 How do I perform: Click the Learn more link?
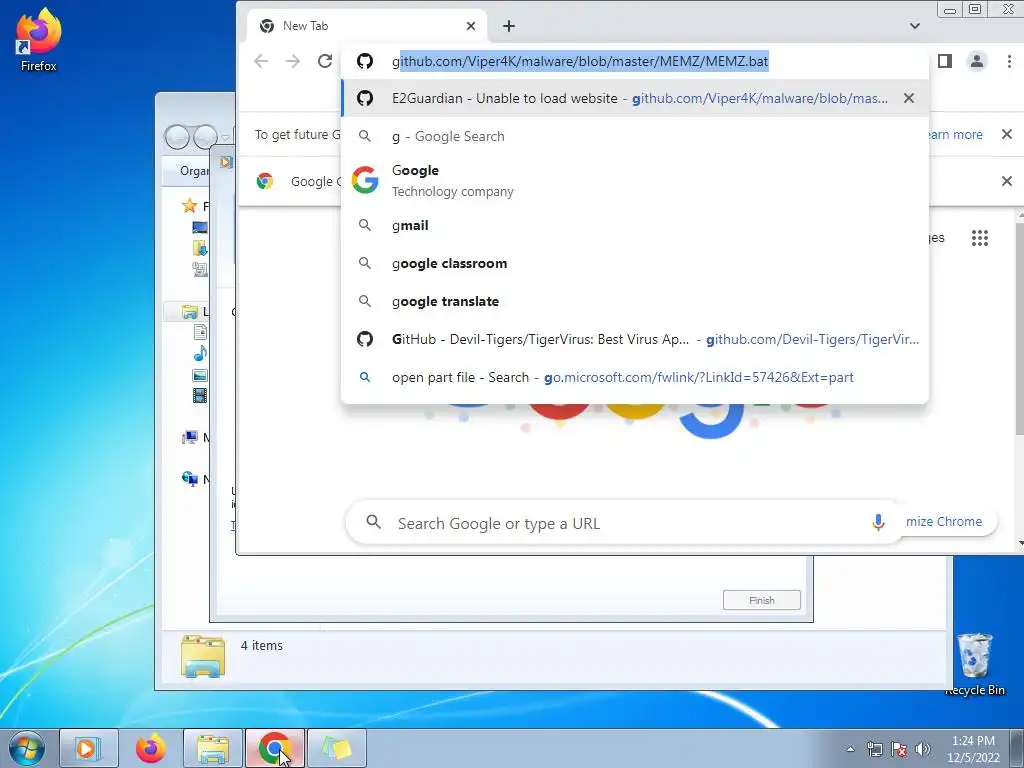(955, 135)
